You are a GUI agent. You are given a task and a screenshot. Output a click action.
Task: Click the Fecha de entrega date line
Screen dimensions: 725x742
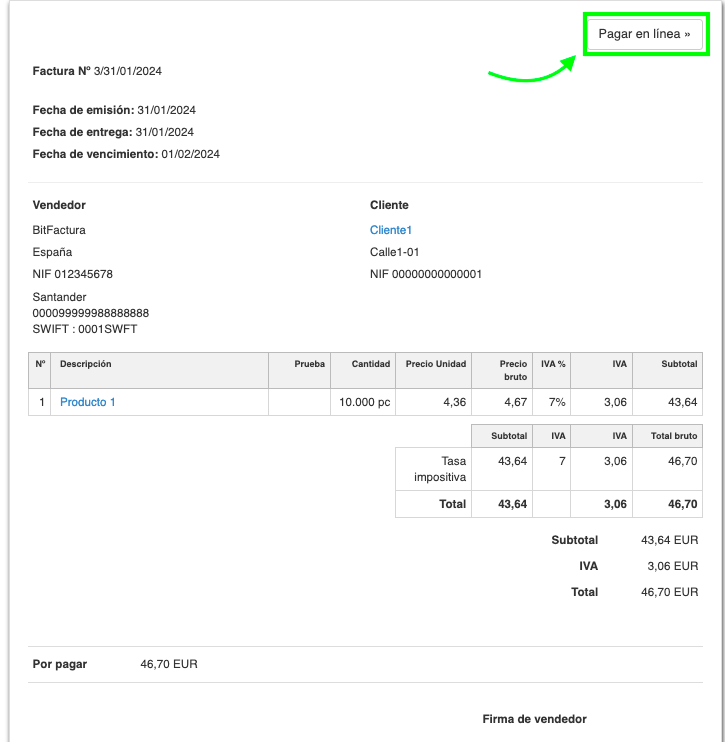pos(113,132)
